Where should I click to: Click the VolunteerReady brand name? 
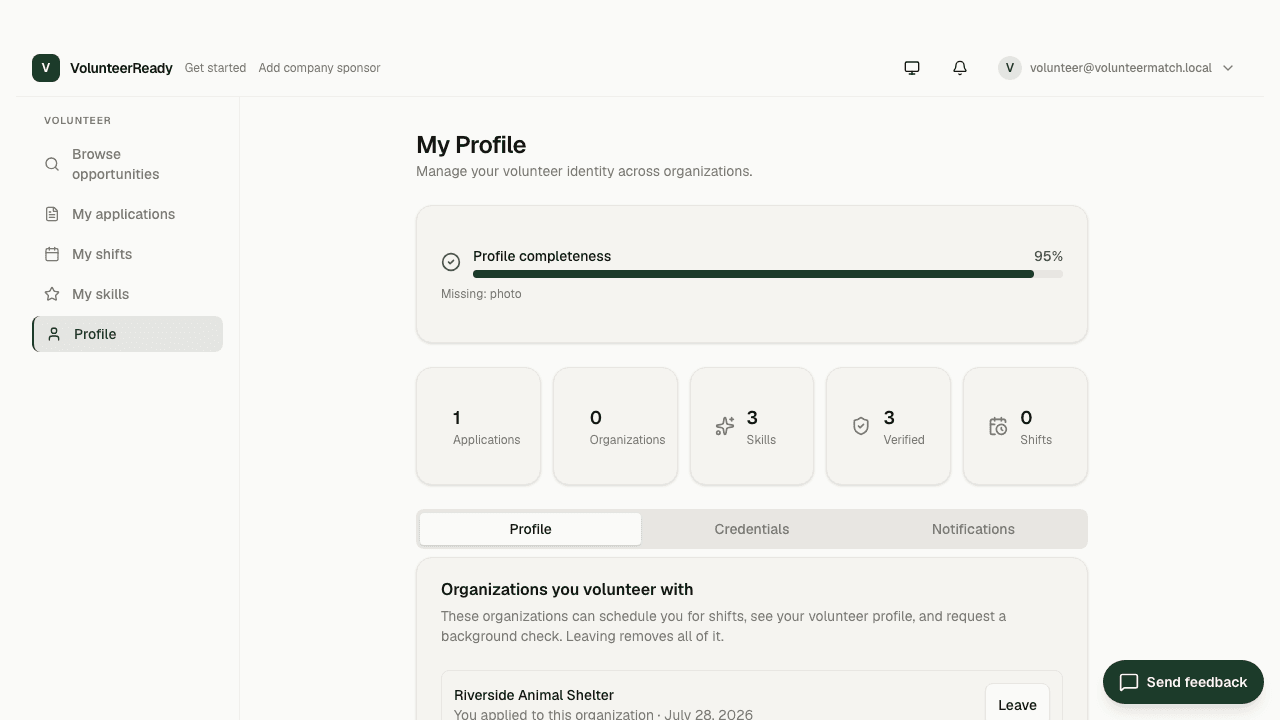click(121, 68)
